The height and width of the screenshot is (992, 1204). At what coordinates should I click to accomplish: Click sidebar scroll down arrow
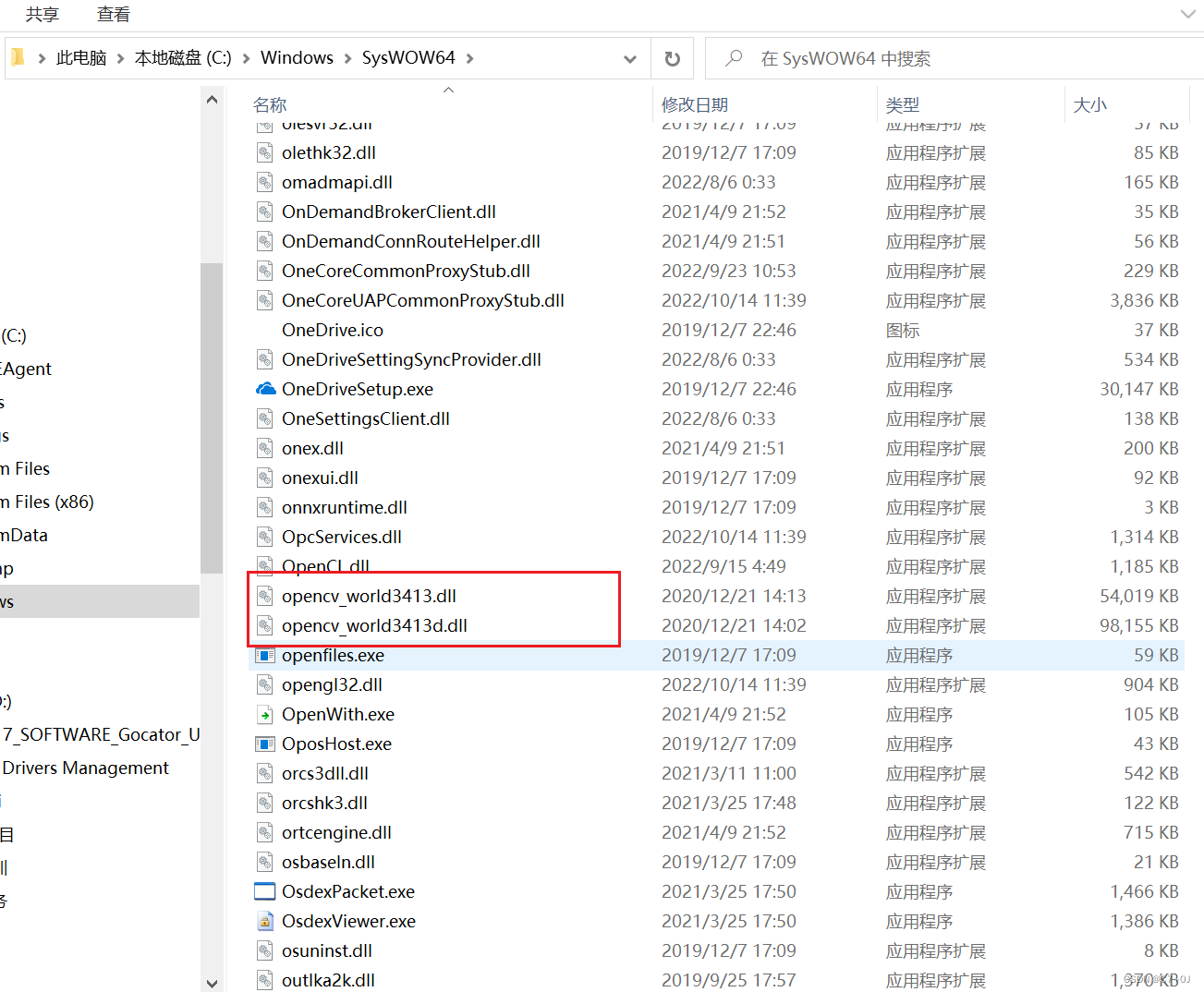212,983
